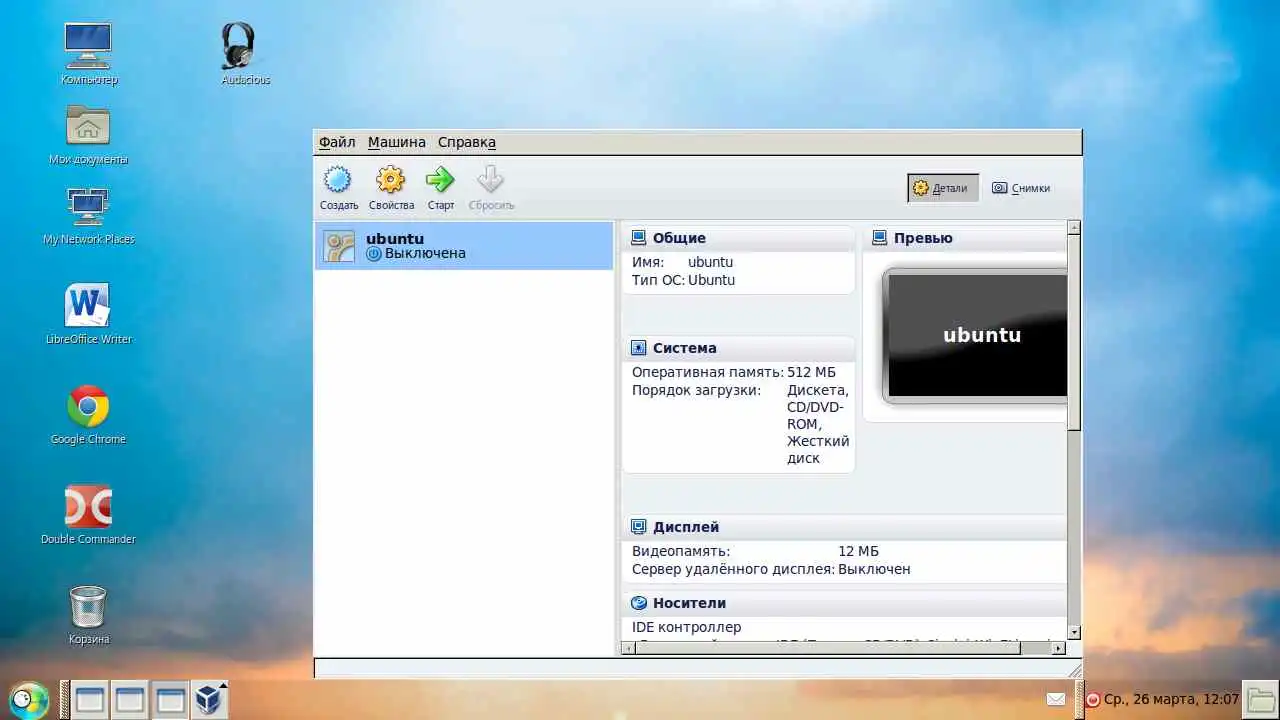Click the folder icon at the taskbar's right end

point(1260,699)
